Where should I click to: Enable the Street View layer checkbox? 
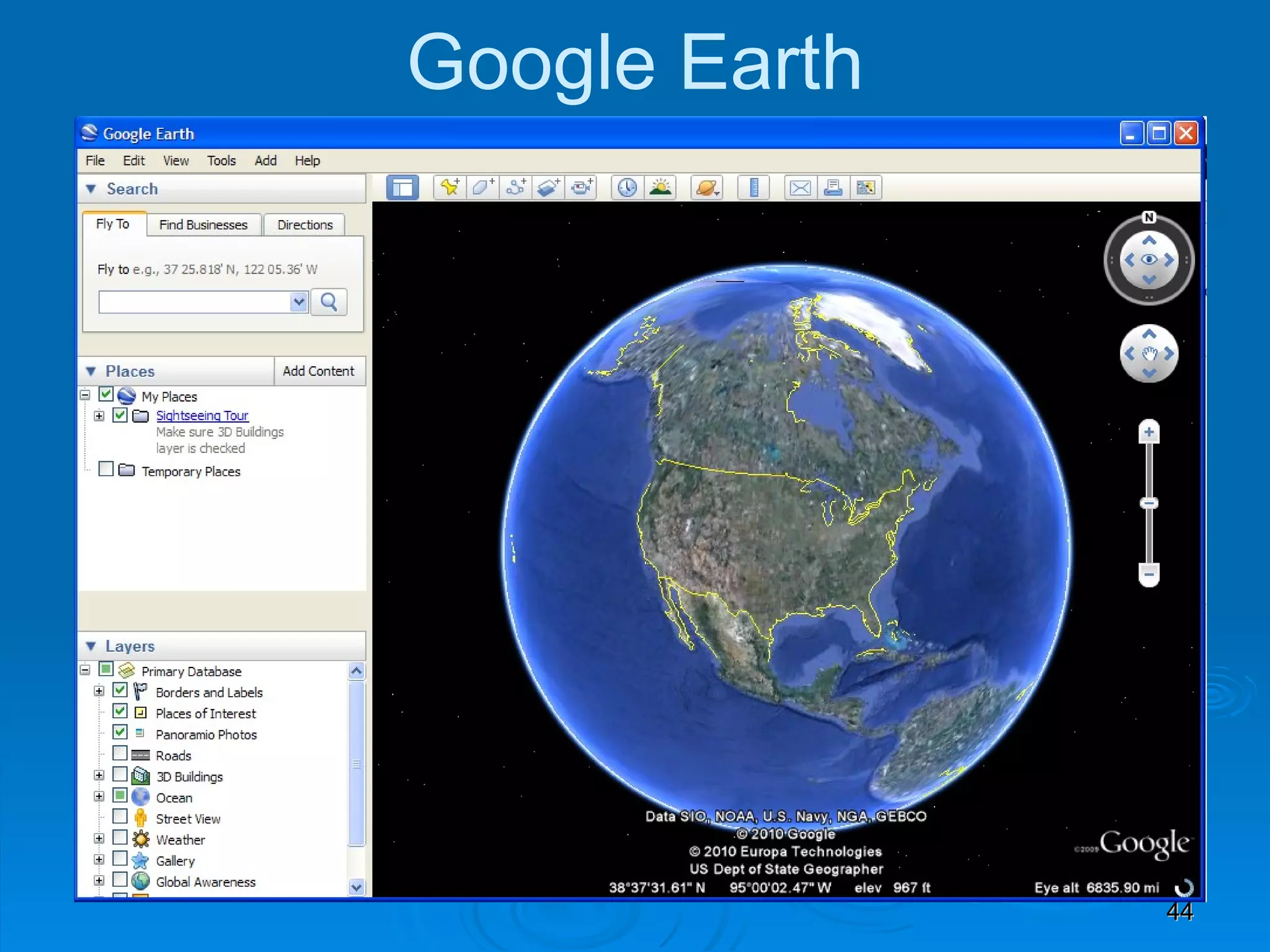[120, 817]
